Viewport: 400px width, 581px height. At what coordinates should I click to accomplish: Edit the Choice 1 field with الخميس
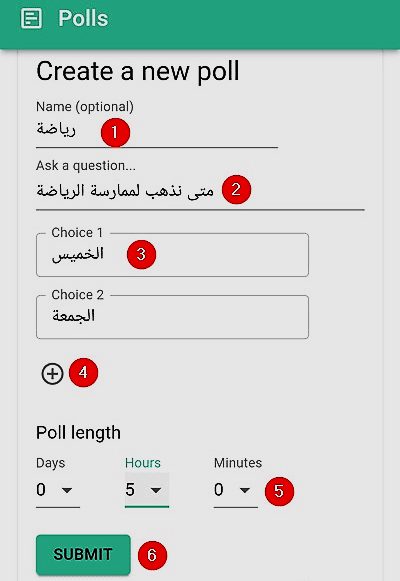coord(172,255)
